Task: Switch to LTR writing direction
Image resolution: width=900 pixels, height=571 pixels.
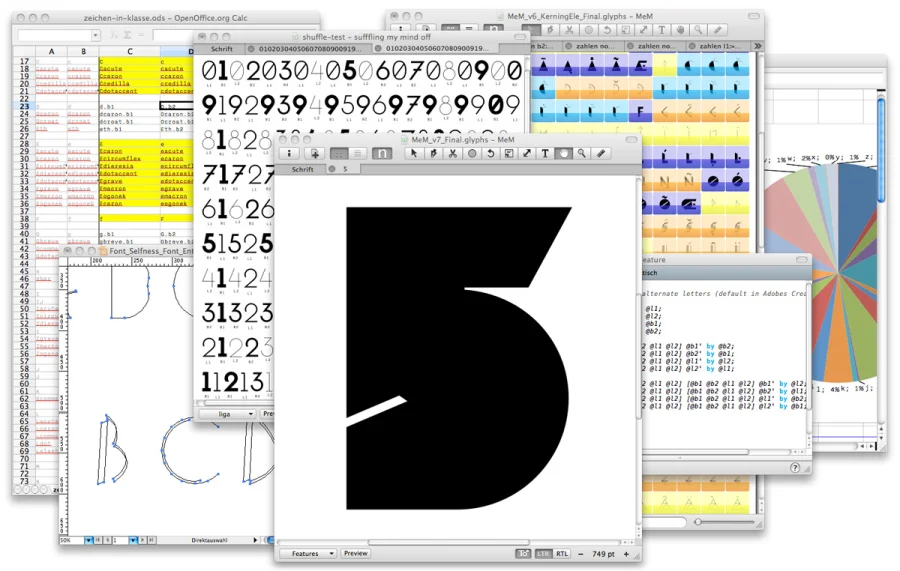Action: pyautogui.click(x=543, y=553)
